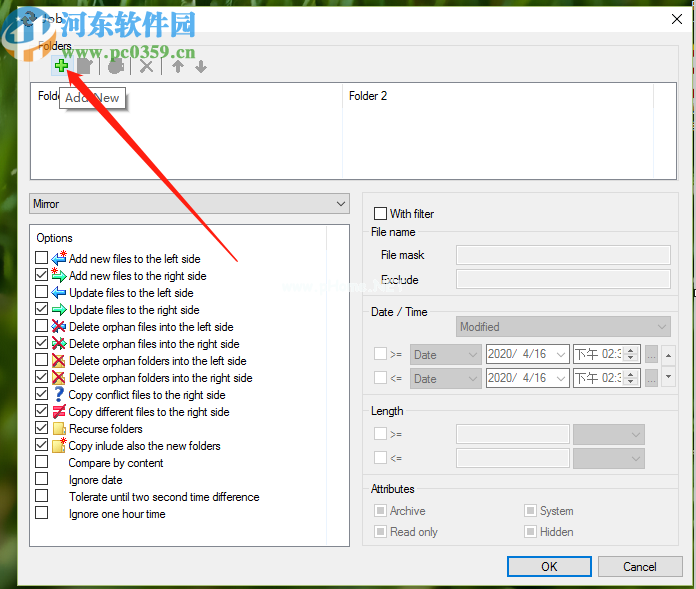Click the Exclude text field
The width and height of the screenshot is (696, 589).
(x=563, y=279)
